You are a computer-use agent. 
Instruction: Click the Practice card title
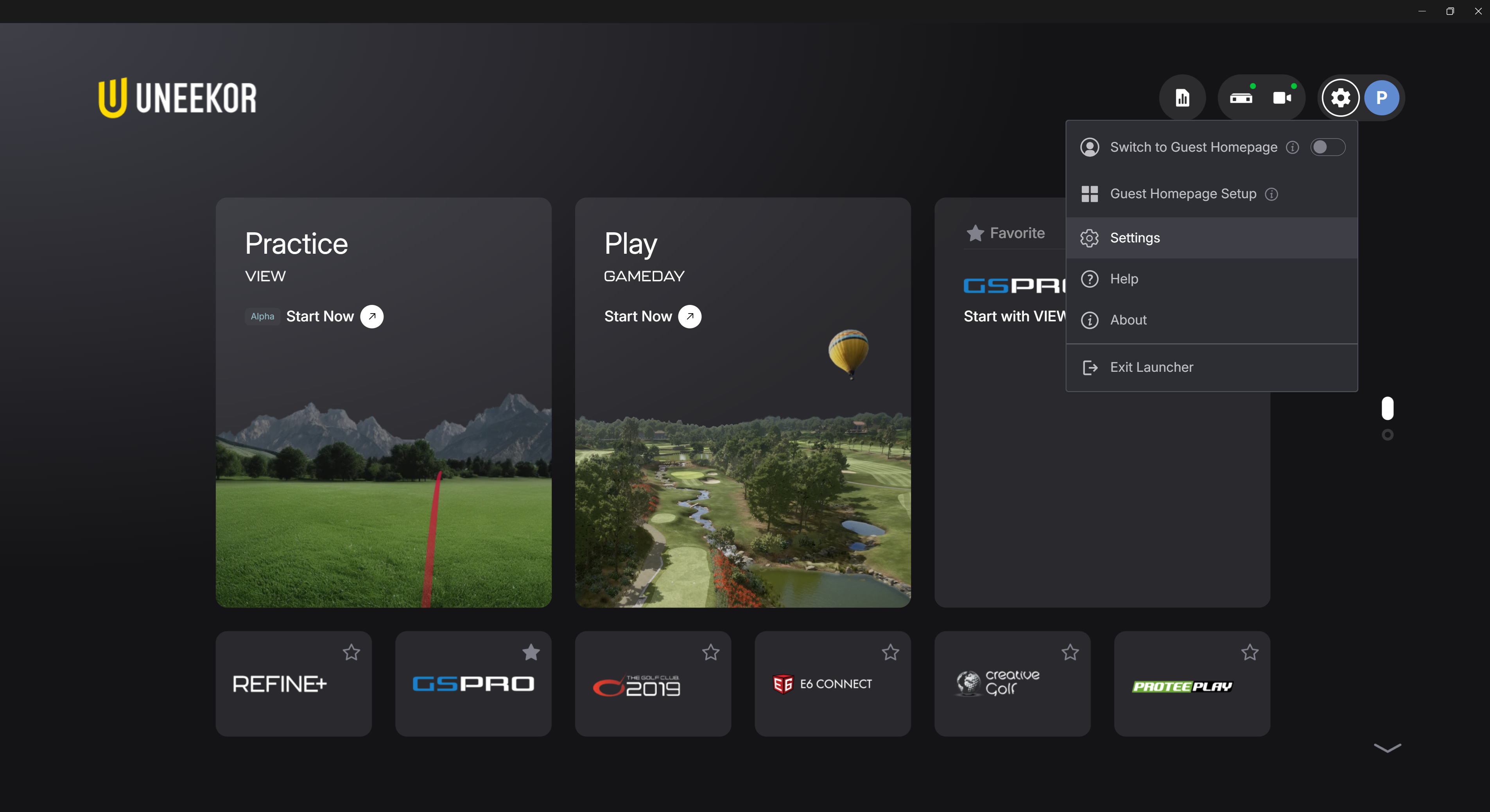point(296,244)
